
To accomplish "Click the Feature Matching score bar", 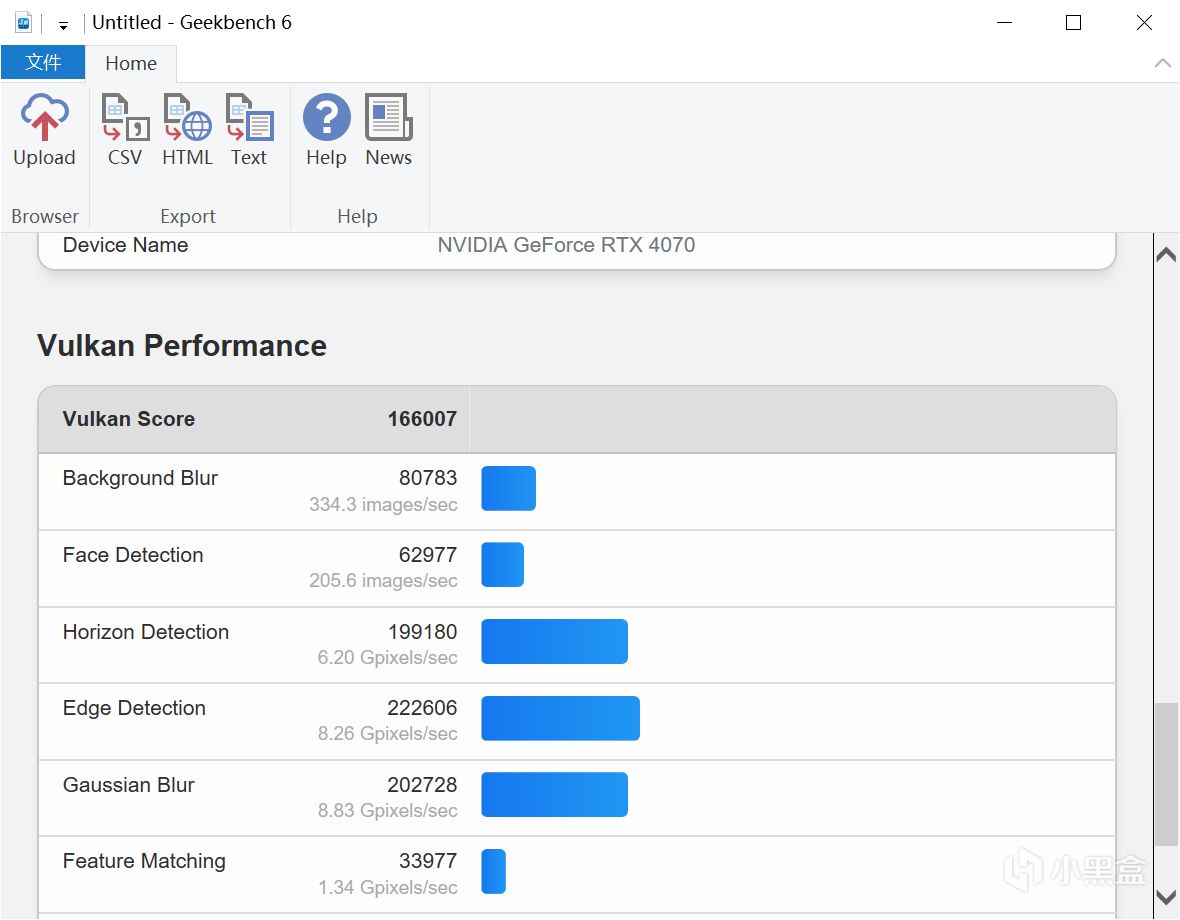I will 494,871.
